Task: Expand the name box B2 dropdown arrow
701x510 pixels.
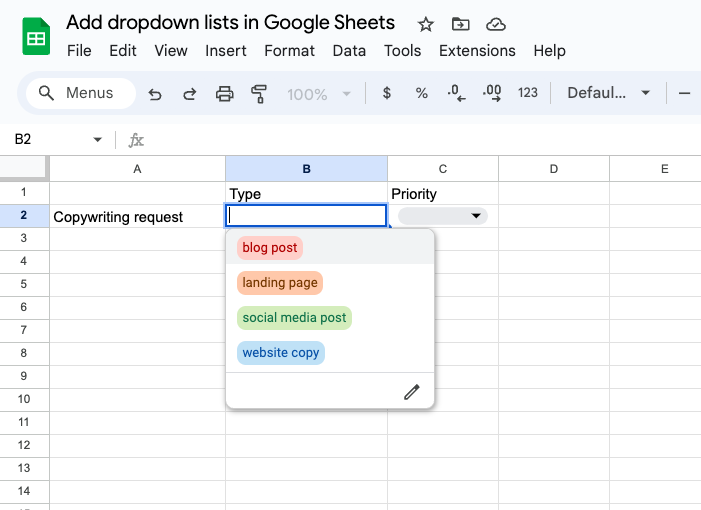Action: [x=97, y=140]
